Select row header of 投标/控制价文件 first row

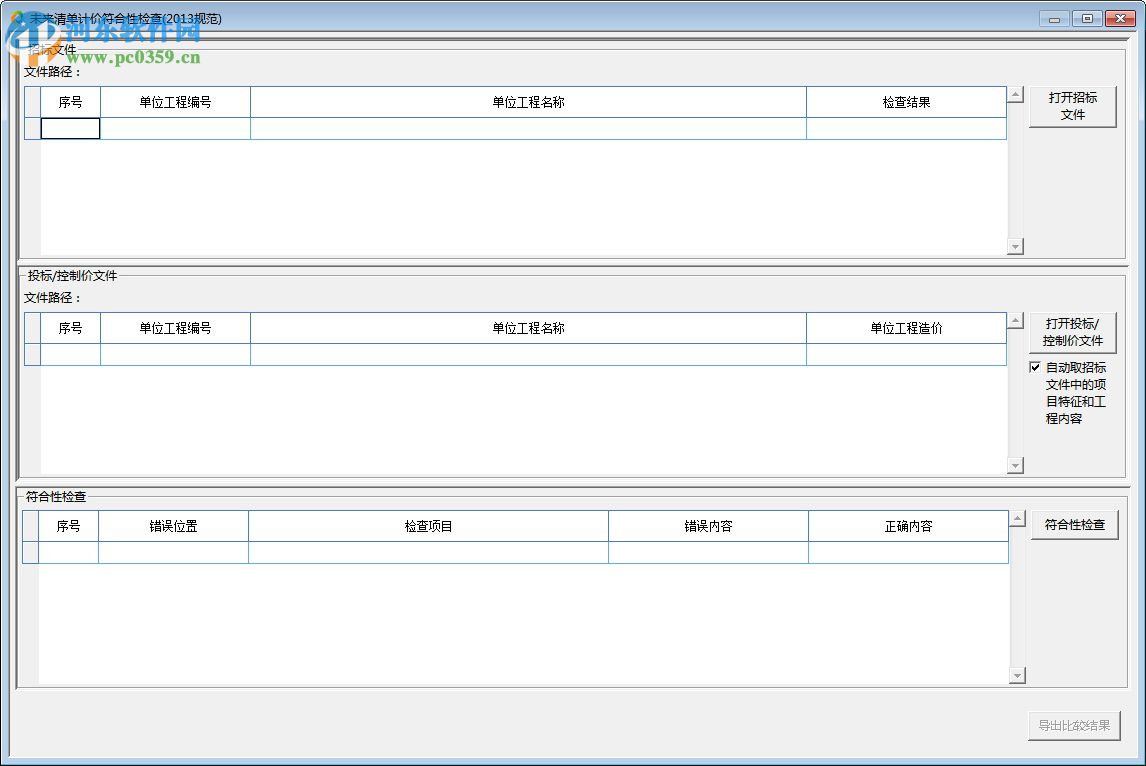[x=32, y=354]
